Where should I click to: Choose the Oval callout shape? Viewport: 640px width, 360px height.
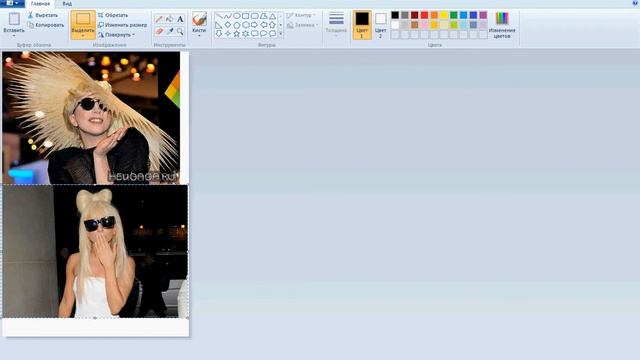(264, 34)
